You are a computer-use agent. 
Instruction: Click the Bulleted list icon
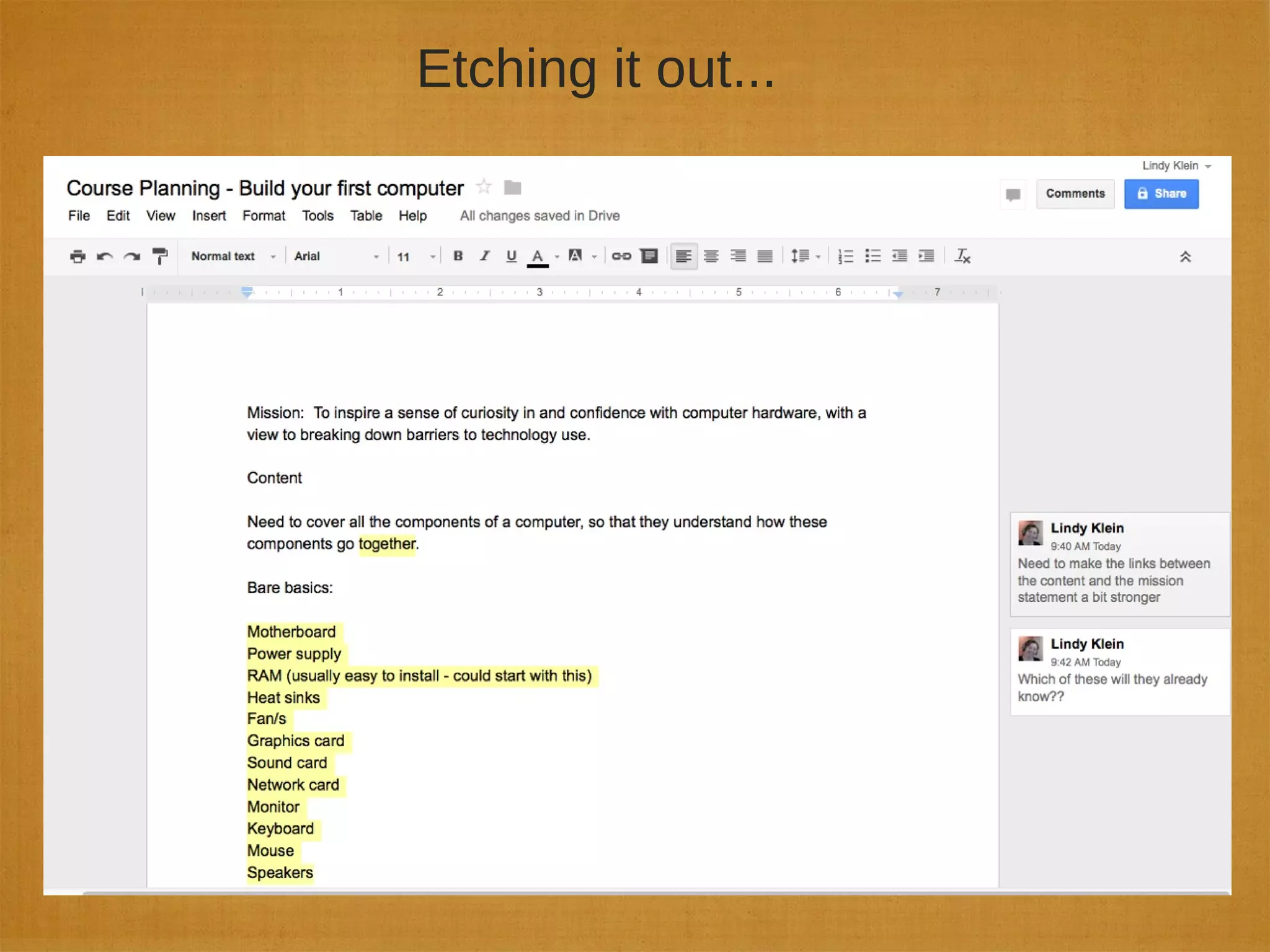[x=873, y=257]
